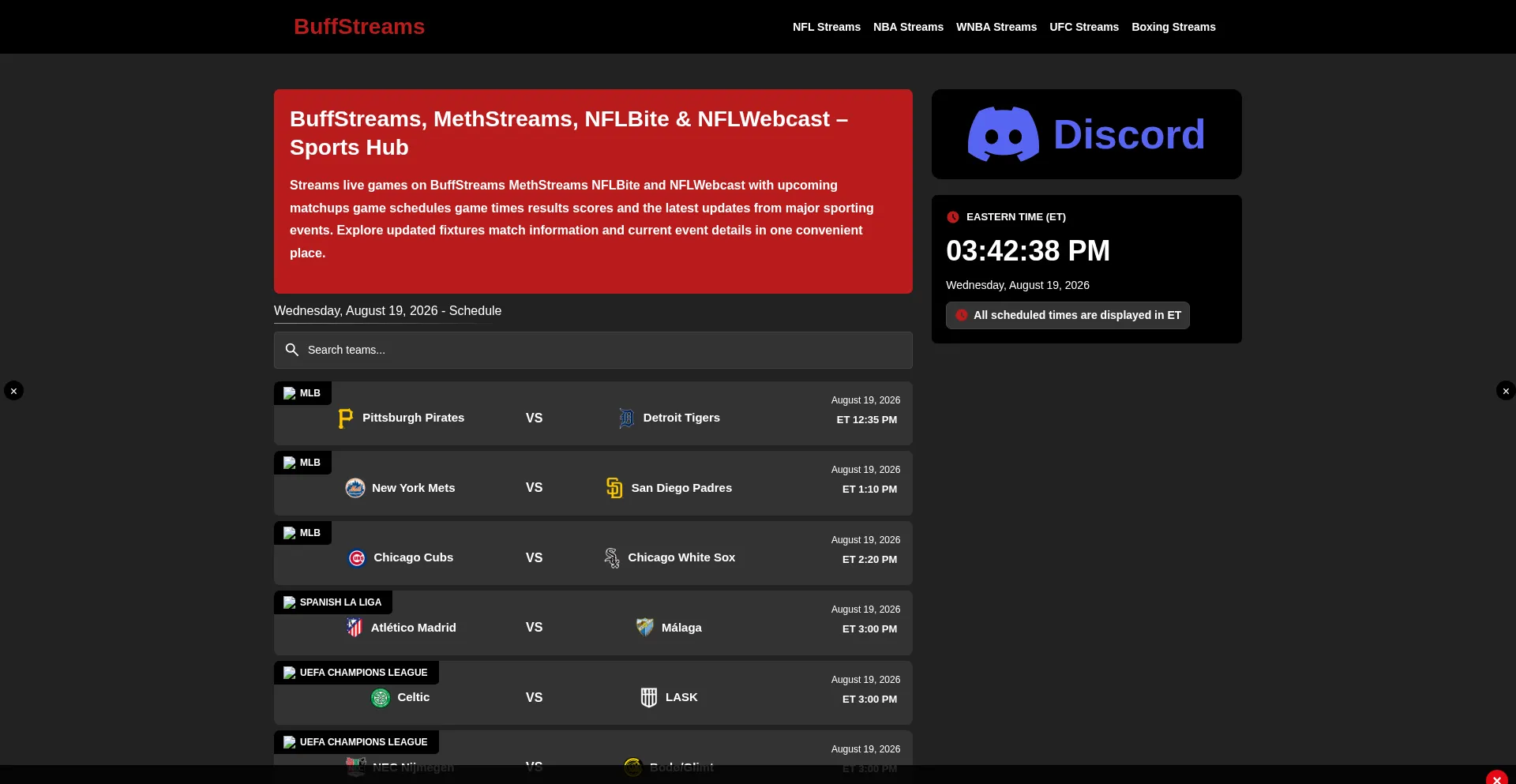Image resolution: width=1516 pixels, height=784 pixels.
Task: Focus the Search teams field
Action: [593, 350]
